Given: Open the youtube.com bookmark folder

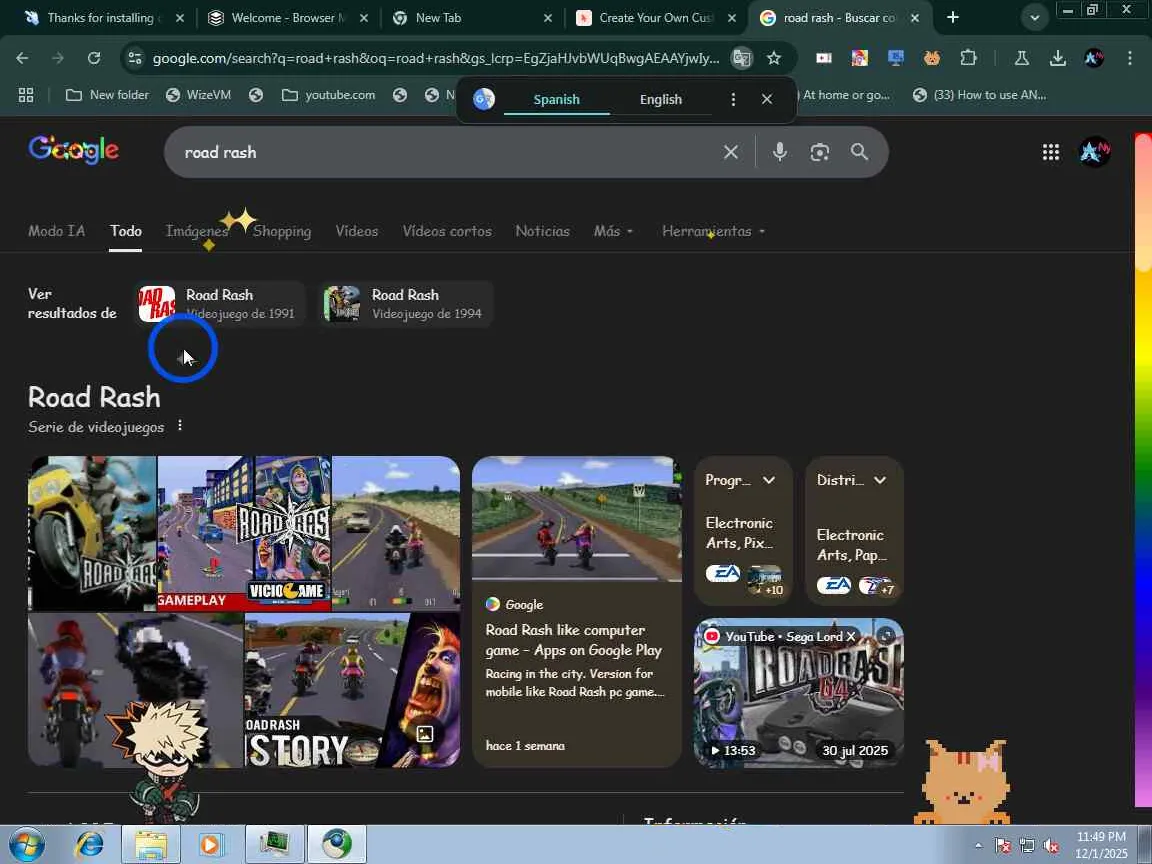Looking at the screenshot, I should (328, 95).
